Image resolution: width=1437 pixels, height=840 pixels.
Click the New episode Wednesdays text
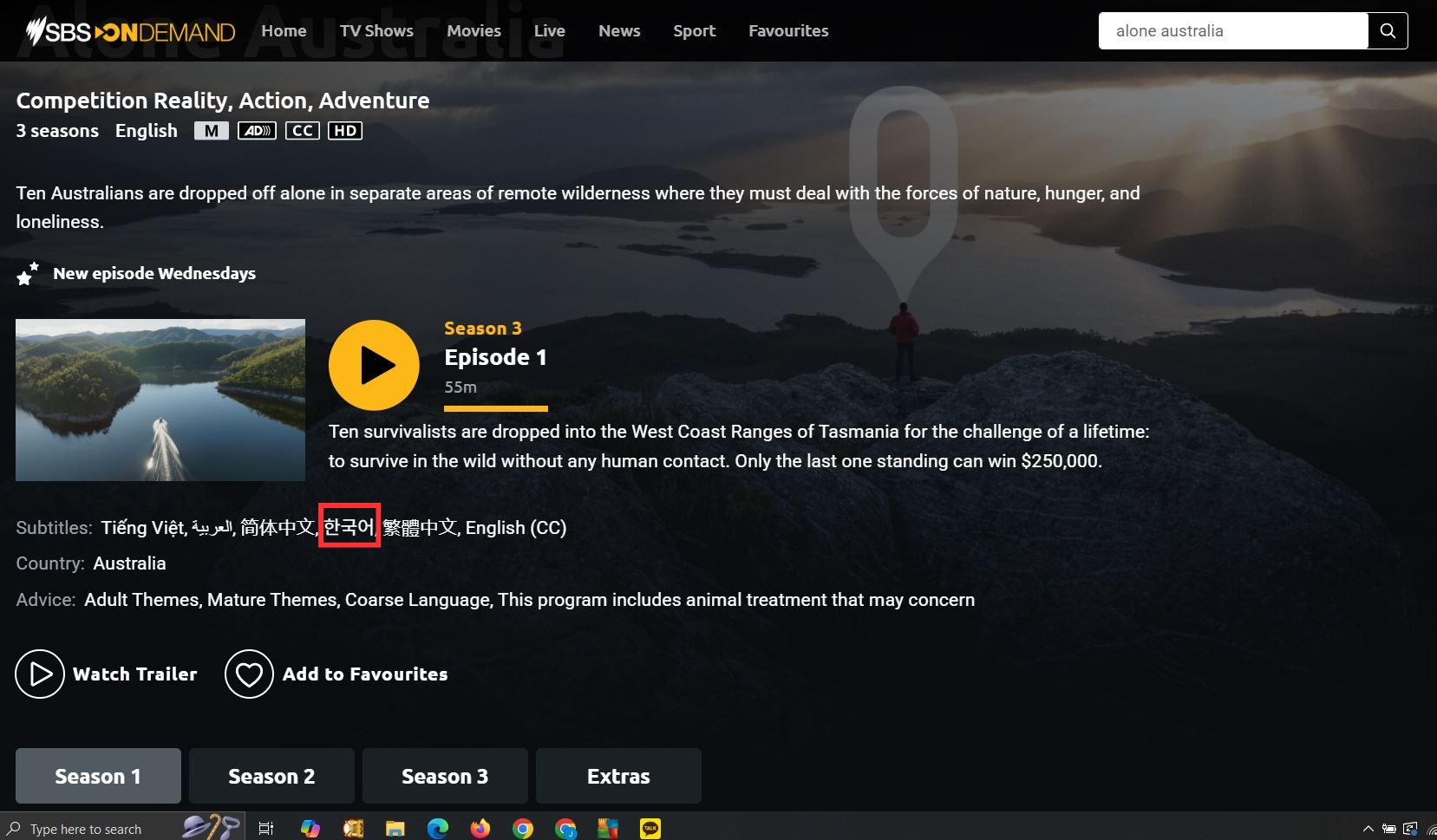click(154, 274)
